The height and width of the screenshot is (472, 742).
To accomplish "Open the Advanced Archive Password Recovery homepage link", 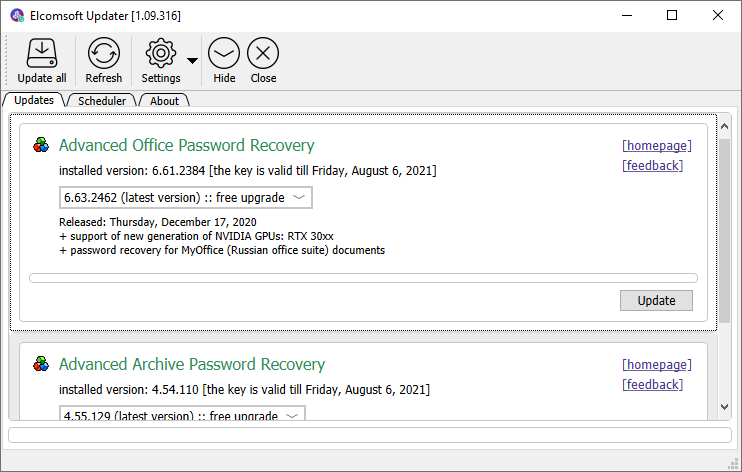I will (656, 364).
